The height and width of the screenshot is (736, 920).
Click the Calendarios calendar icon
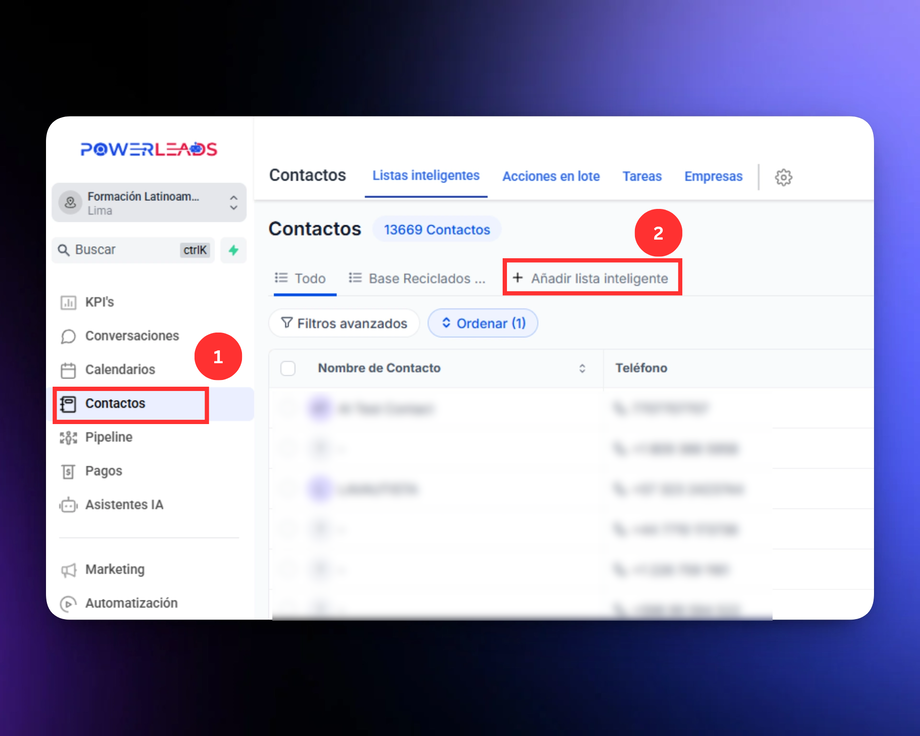(x=68, y=370)
